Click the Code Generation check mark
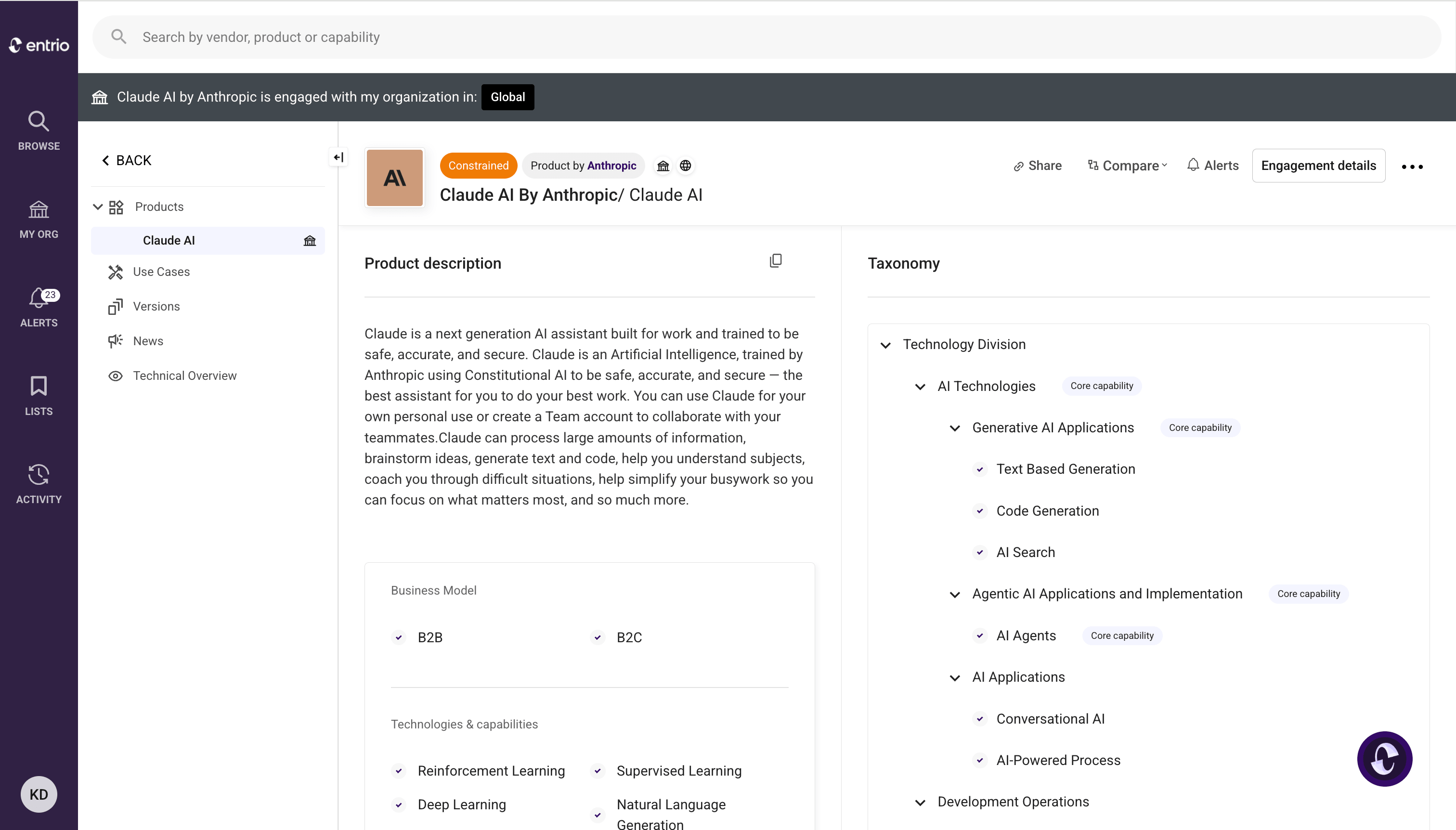Screen dimensions: 1456x830 979,511
